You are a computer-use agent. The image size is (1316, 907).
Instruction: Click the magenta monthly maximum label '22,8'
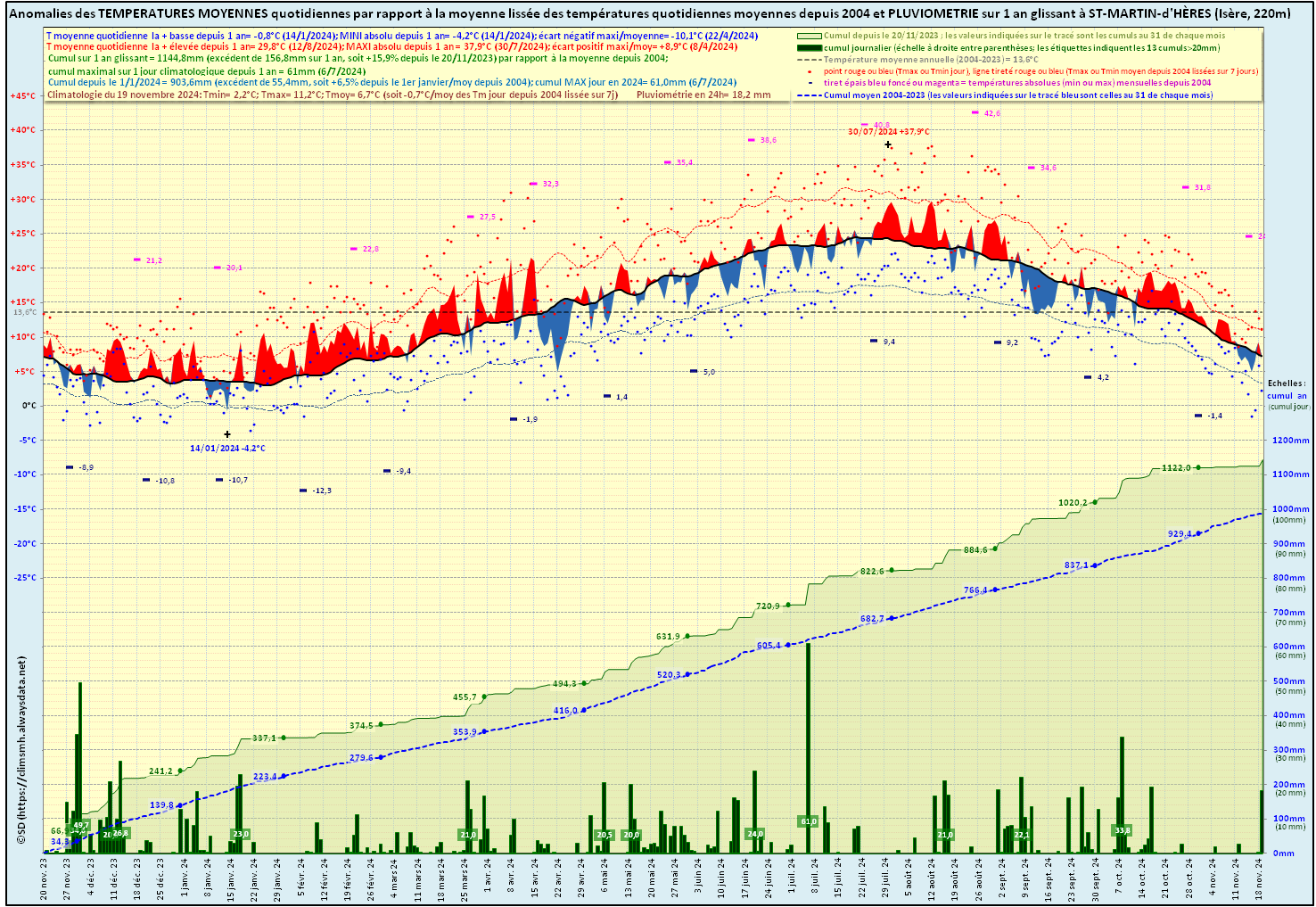370,249
